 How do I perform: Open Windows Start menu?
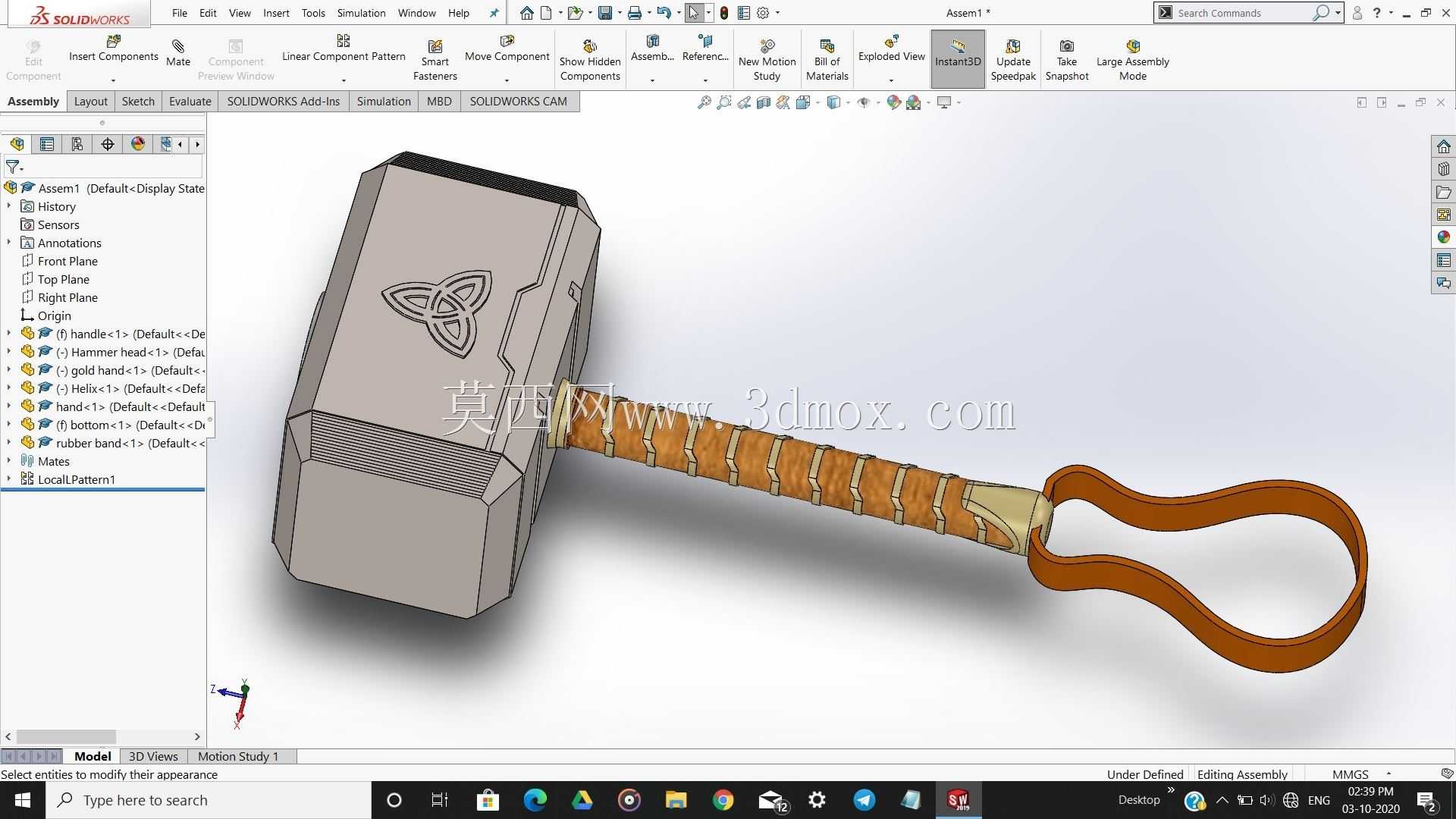point(22,800)
